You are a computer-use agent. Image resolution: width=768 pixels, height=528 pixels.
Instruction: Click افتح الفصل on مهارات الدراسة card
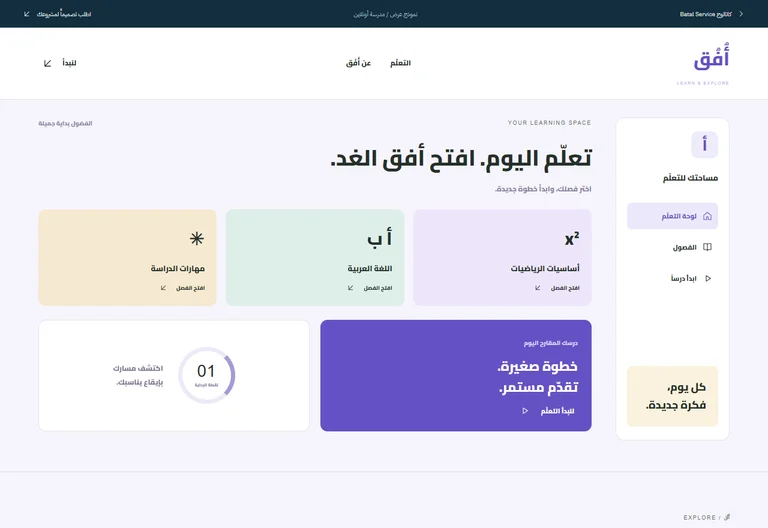click(190, 288)
